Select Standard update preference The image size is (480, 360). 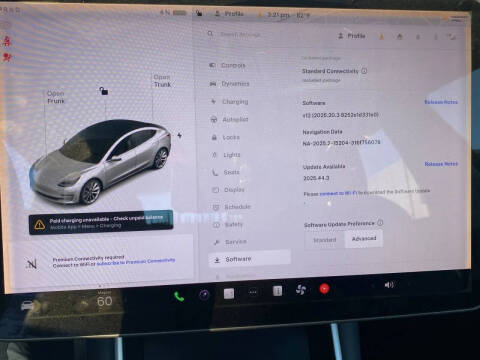coord(325,240)
